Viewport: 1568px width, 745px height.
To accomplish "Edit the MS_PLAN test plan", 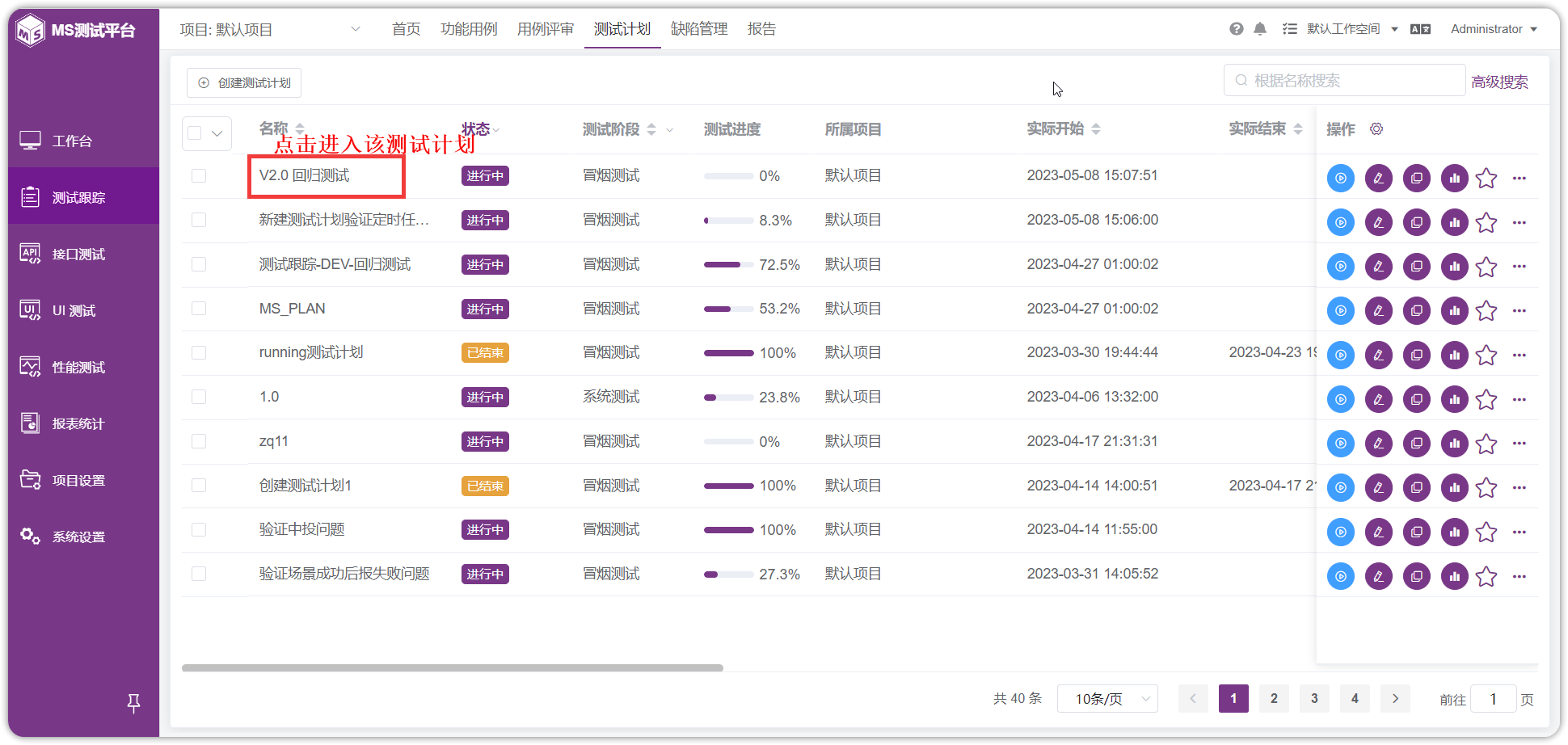I will [x=1378, y=311].
